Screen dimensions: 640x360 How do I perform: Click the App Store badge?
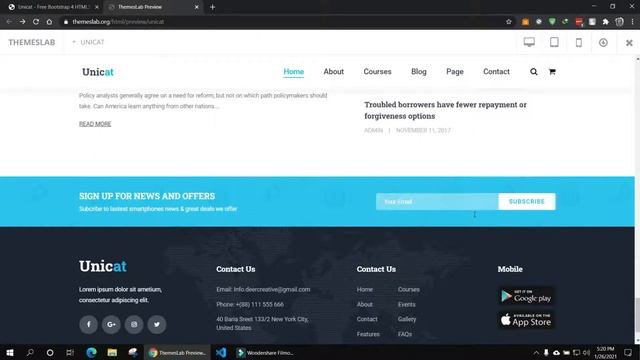tap(526, 320)
